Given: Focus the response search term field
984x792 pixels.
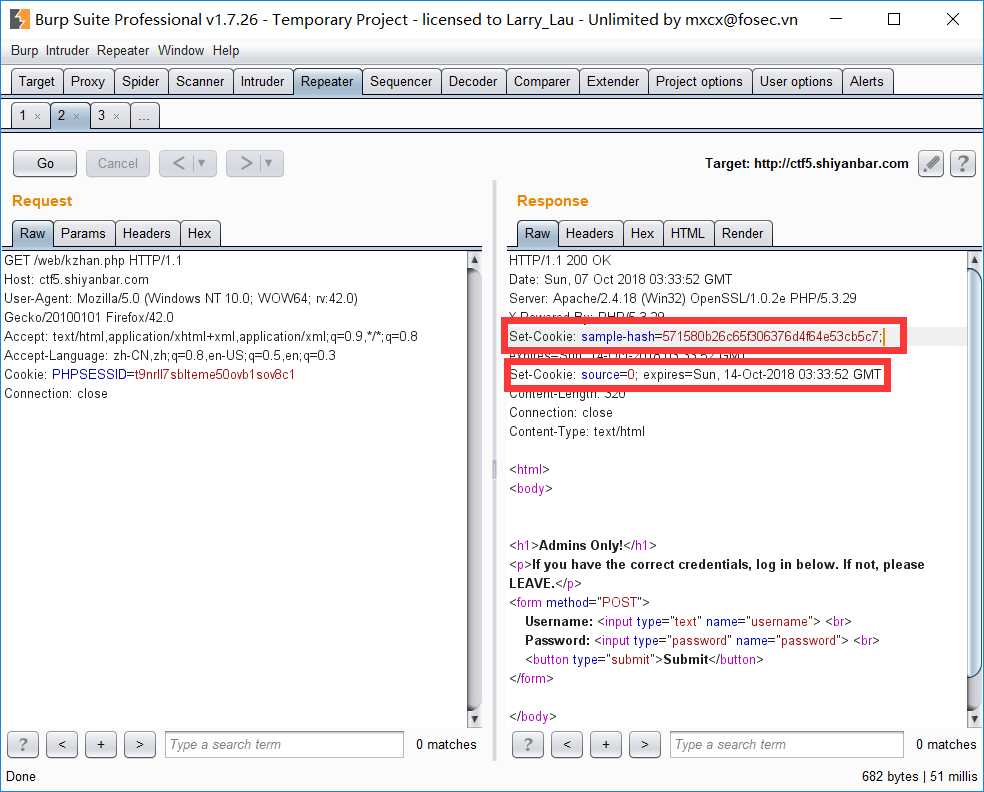Looking at the screenshot, I should (787, 744).
